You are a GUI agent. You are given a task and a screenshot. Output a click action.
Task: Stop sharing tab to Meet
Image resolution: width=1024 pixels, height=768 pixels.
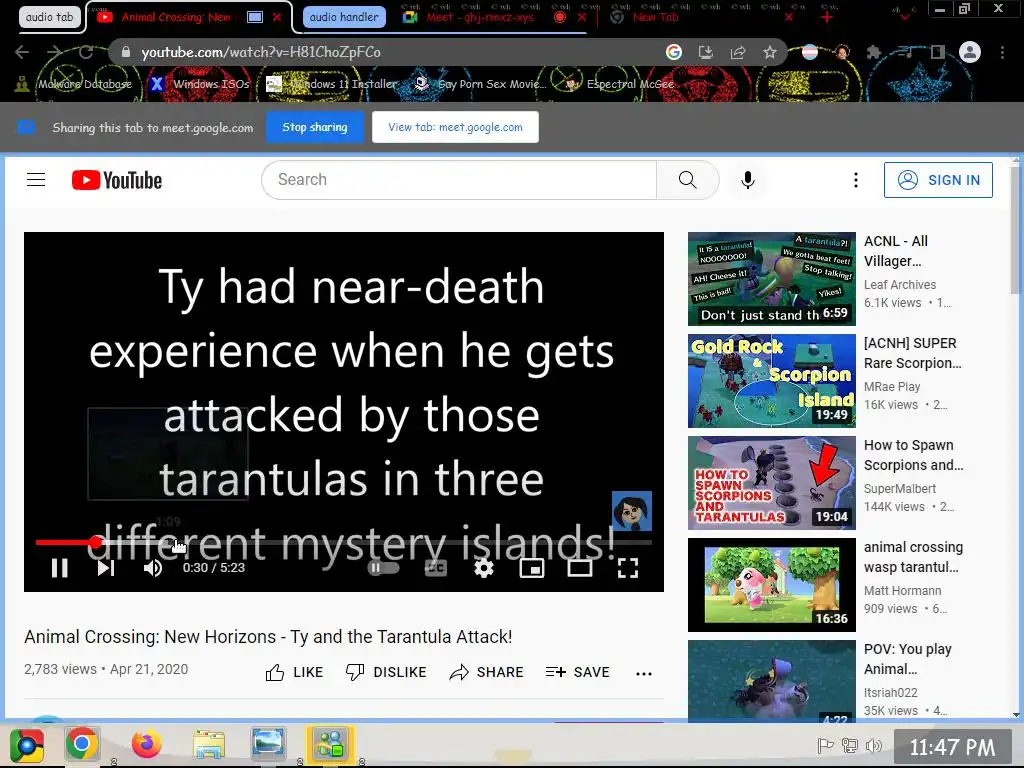click(x=315, y=127)
